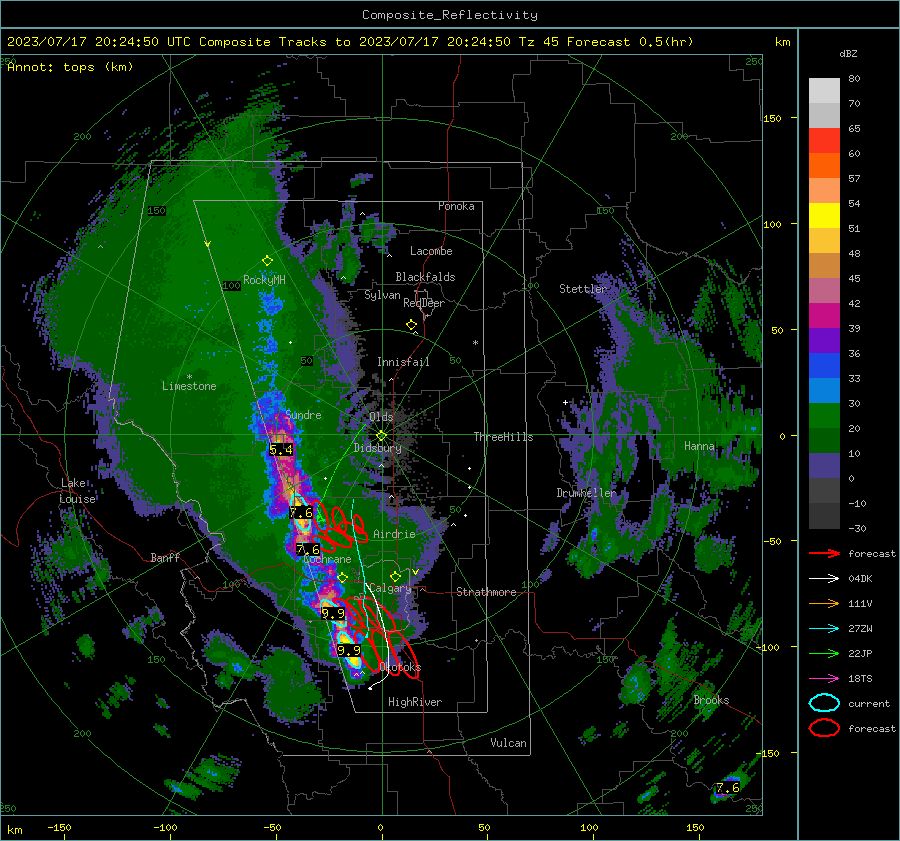Click the 18TS legend text
This screenshot has height=841, width=900.
[x=860, y=679]
